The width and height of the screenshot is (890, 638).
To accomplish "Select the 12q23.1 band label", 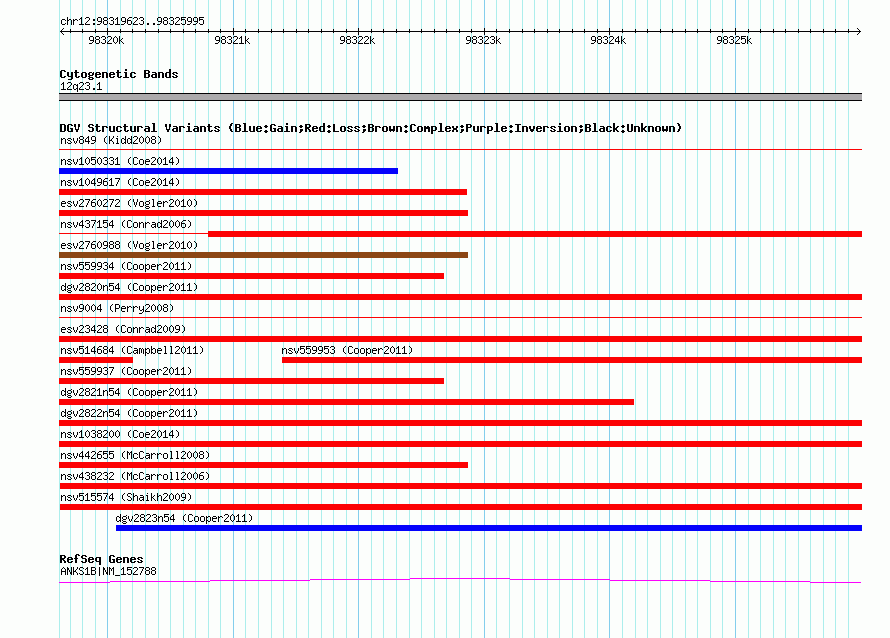I will point(81,86).
